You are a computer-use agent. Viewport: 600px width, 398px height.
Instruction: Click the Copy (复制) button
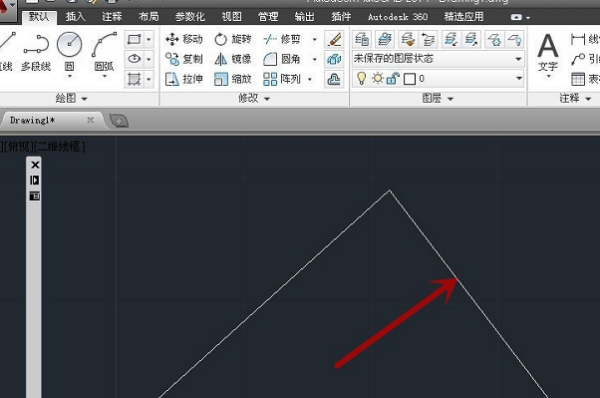pos(184,59)
